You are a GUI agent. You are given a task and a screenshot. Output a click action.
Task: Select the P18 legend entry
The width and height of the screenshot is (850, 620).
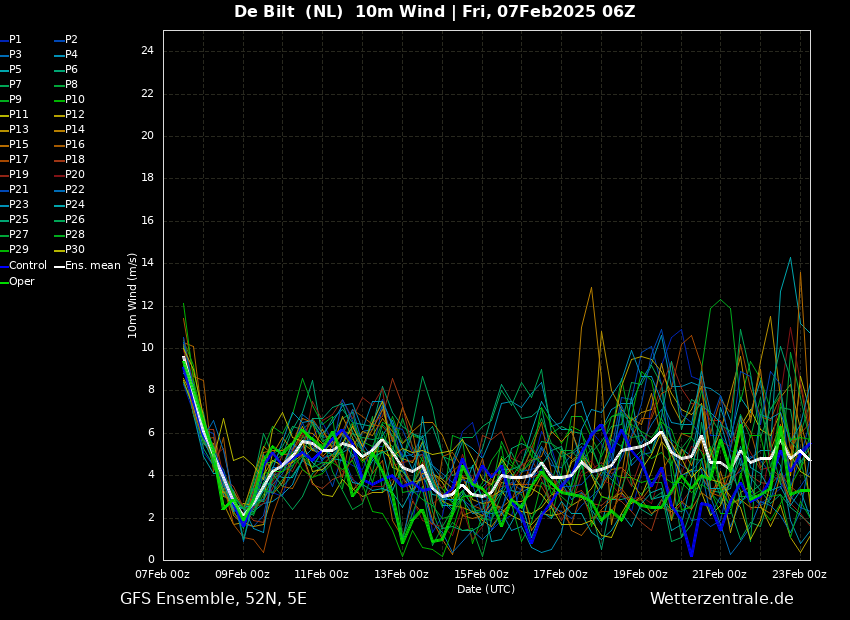click(x=75, y=160)
